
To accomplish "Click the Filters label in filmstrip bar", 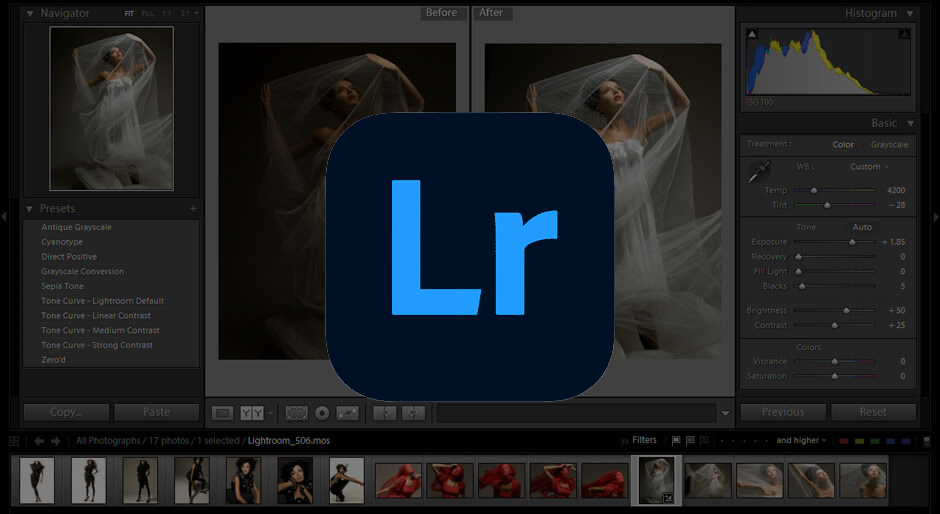I will 644,440.
